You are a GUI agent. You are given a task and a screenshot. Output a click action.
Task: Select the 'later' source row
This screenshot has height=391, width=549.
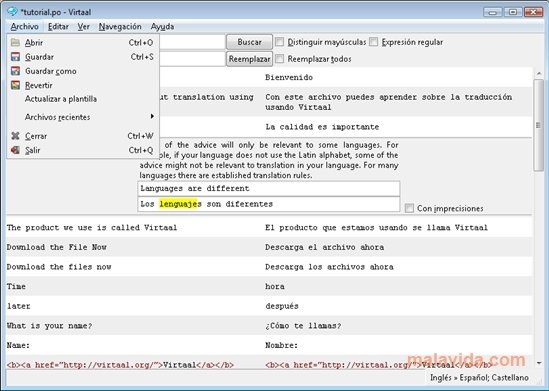[19, 306]
